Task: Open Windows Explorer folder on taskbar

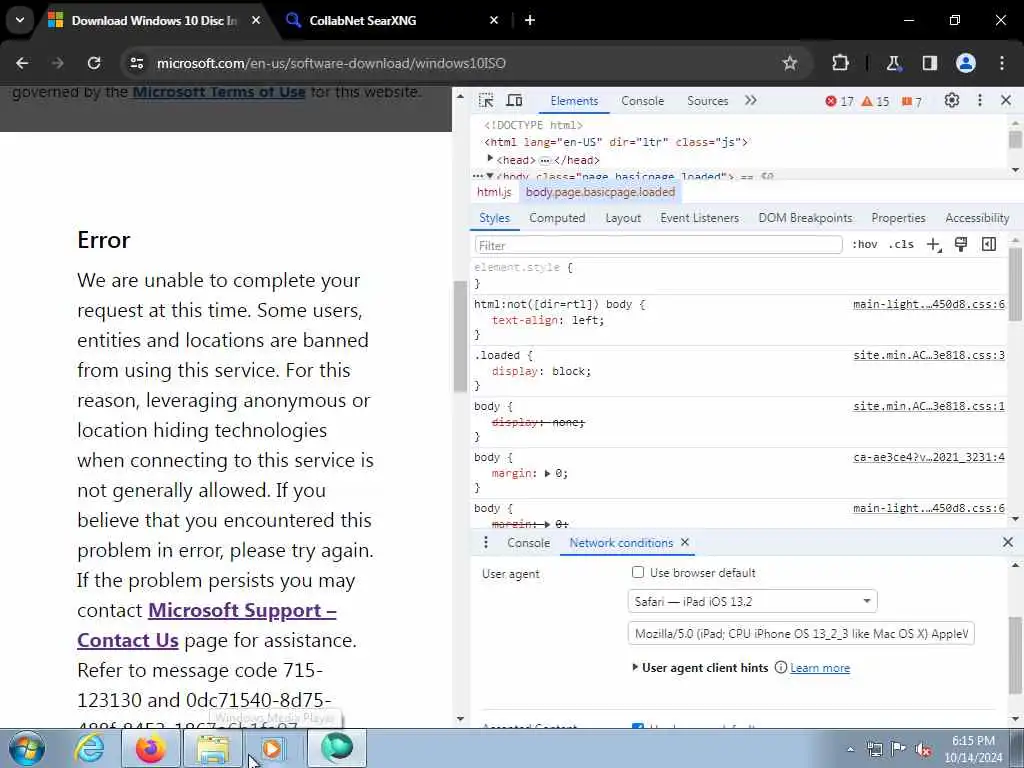Action: [x=213, y=748]
